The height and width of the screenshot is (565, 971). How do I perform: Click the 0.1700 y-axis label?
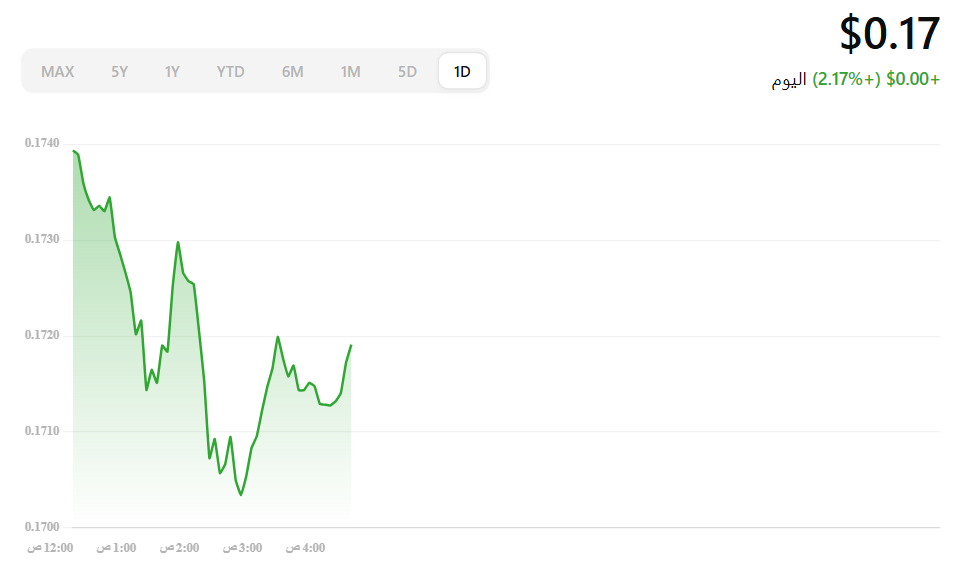42,526
